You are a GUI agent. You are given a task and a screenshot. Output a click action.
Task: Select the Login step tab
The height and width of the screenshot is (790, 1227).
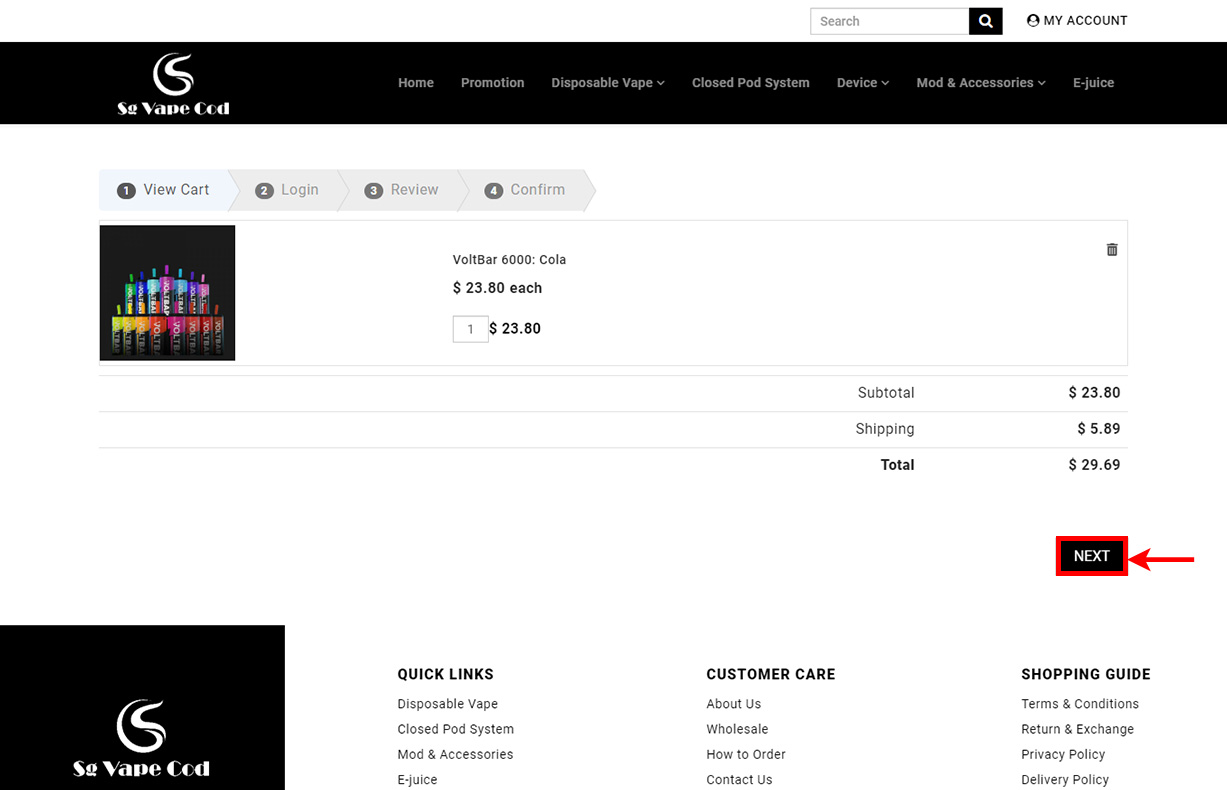287,190
